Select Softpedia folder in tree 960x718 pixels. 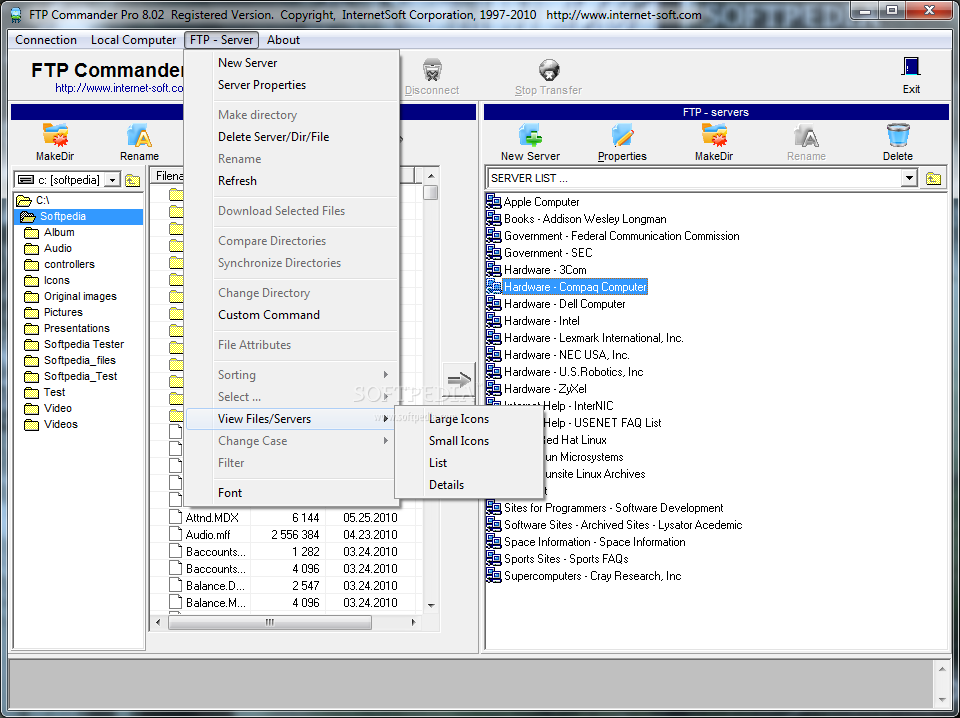pyautogui.click(x=62, y=216)
